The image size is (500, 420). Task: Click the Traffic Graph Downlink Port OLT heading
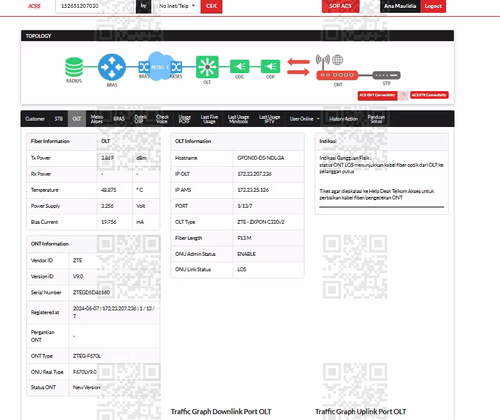point(221,412)
